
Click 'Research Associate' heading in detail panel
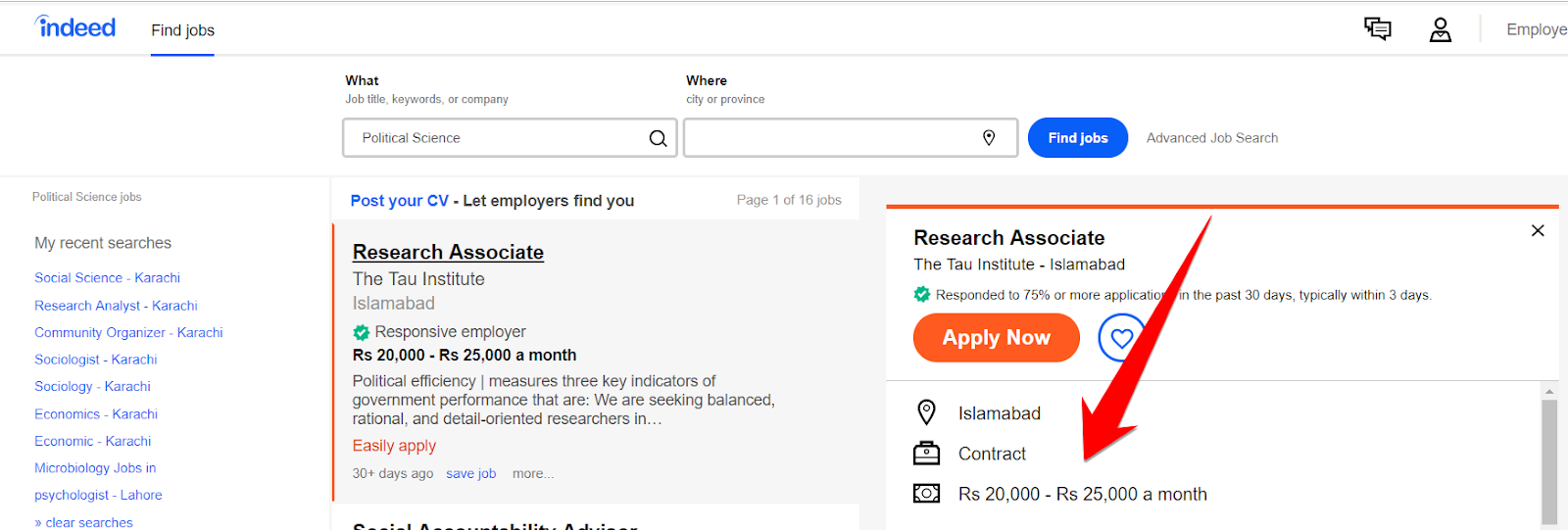coord(1009,238)
